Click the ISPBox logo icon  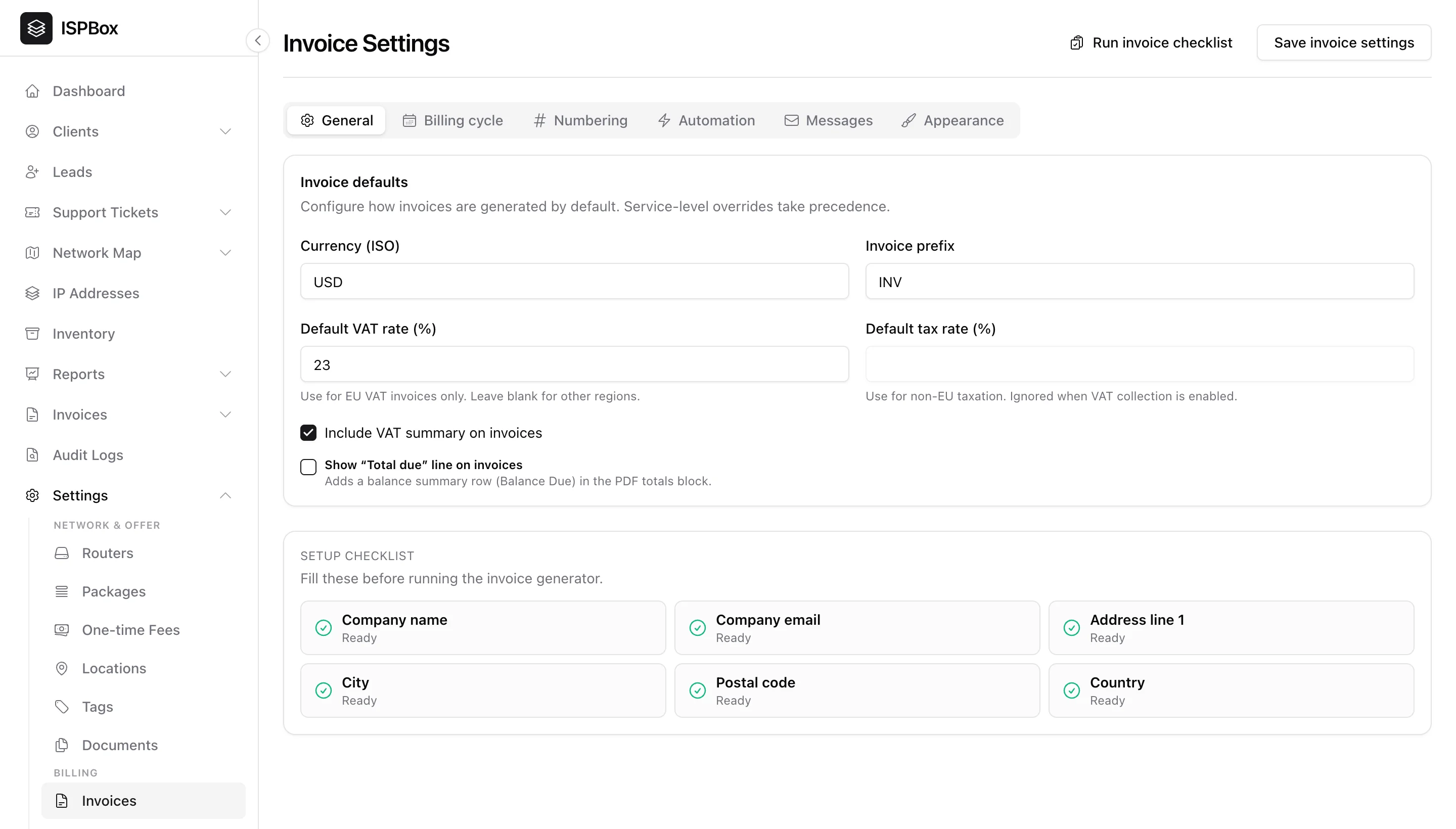pyautogui.click(x=36, y=28)
